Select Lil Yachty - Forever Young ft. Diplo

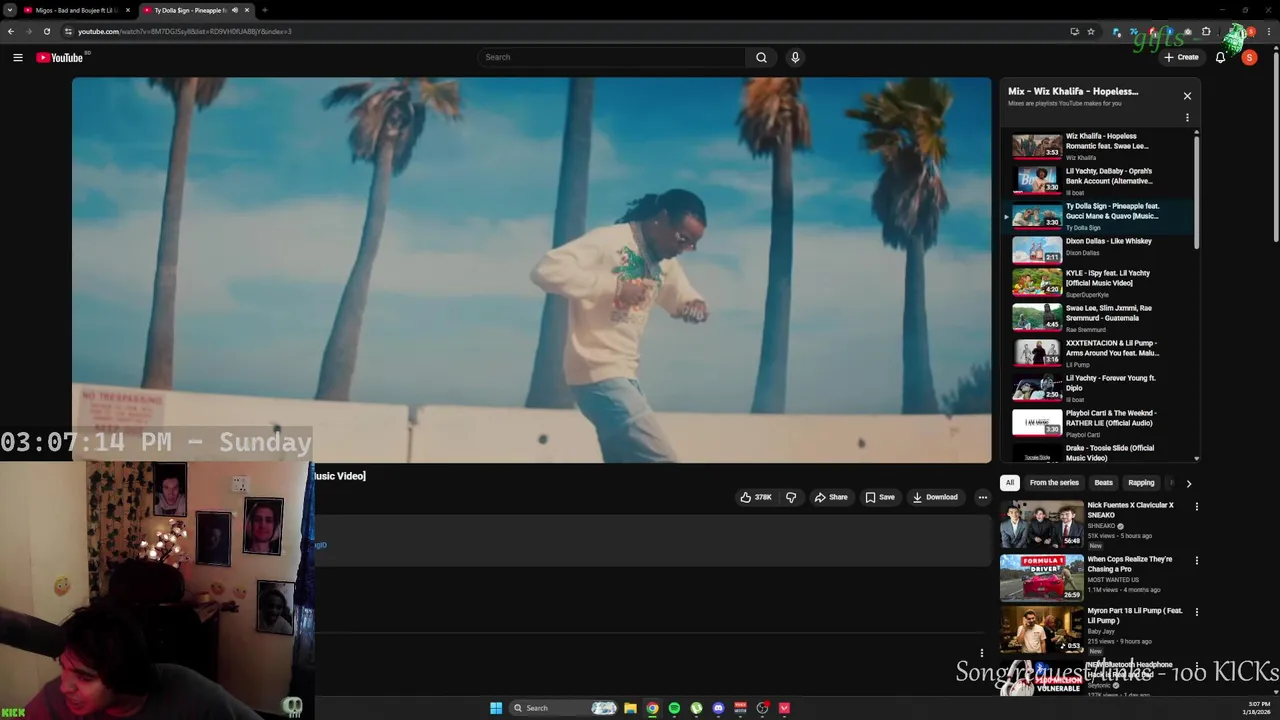click(x=1098, y=388)
